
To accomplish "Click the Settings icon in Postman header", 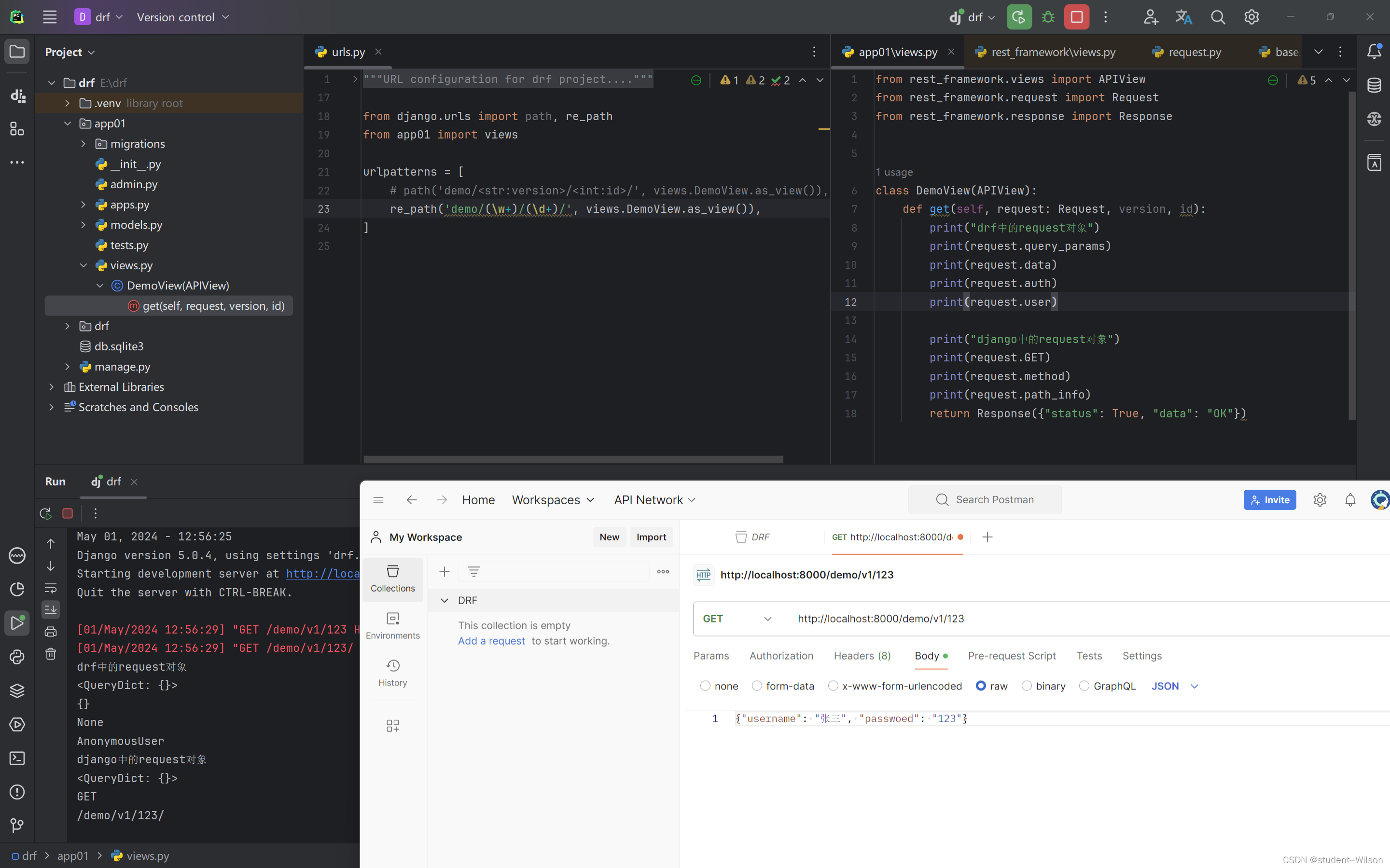I will [1320, 500].
